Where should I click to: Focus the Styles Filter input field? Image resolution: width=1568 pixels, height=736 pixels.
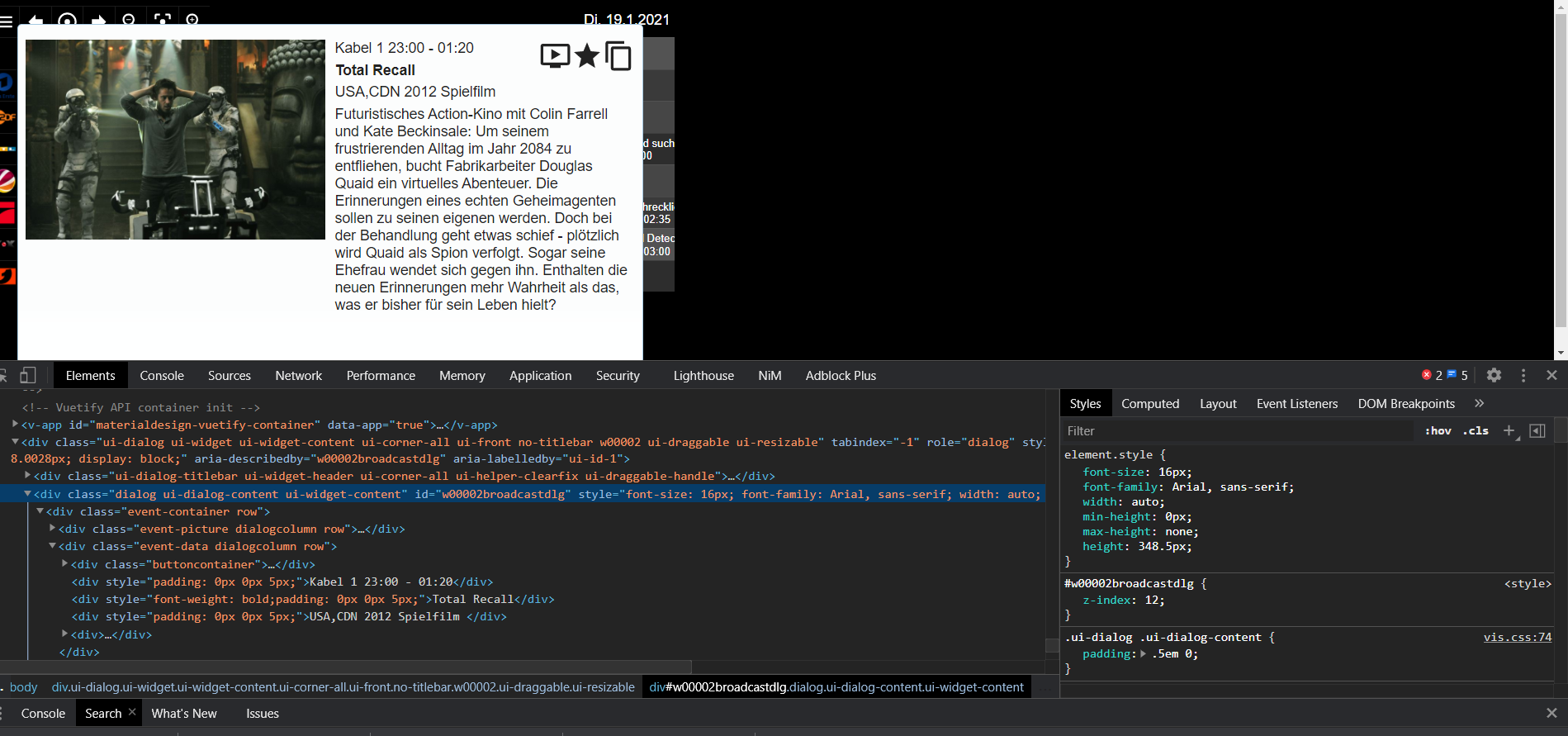1239,430
